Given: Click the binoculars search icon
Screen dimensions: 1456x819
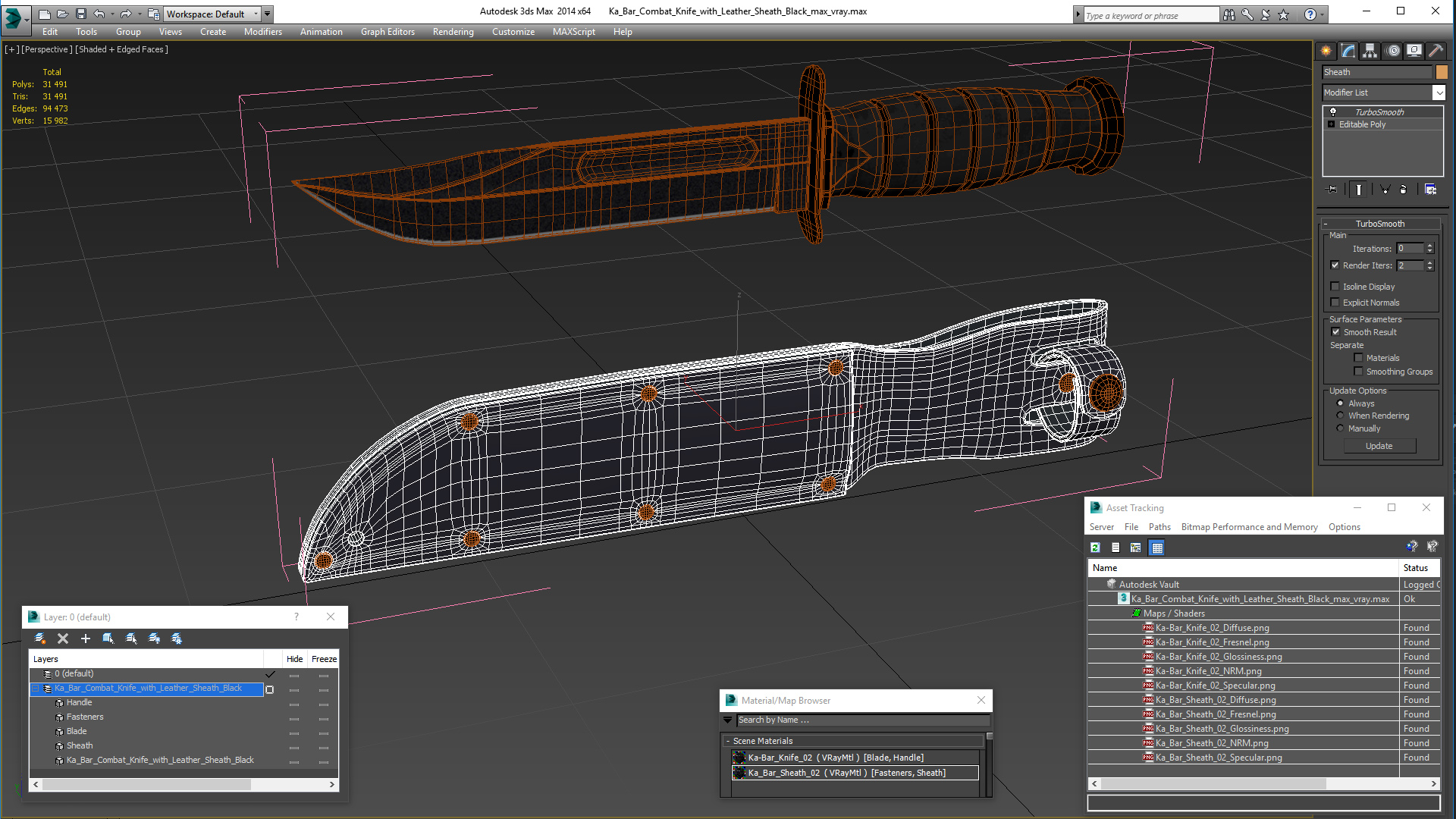Looking at the screenshot, I should pyautogui.click(x=1228, y=14).
